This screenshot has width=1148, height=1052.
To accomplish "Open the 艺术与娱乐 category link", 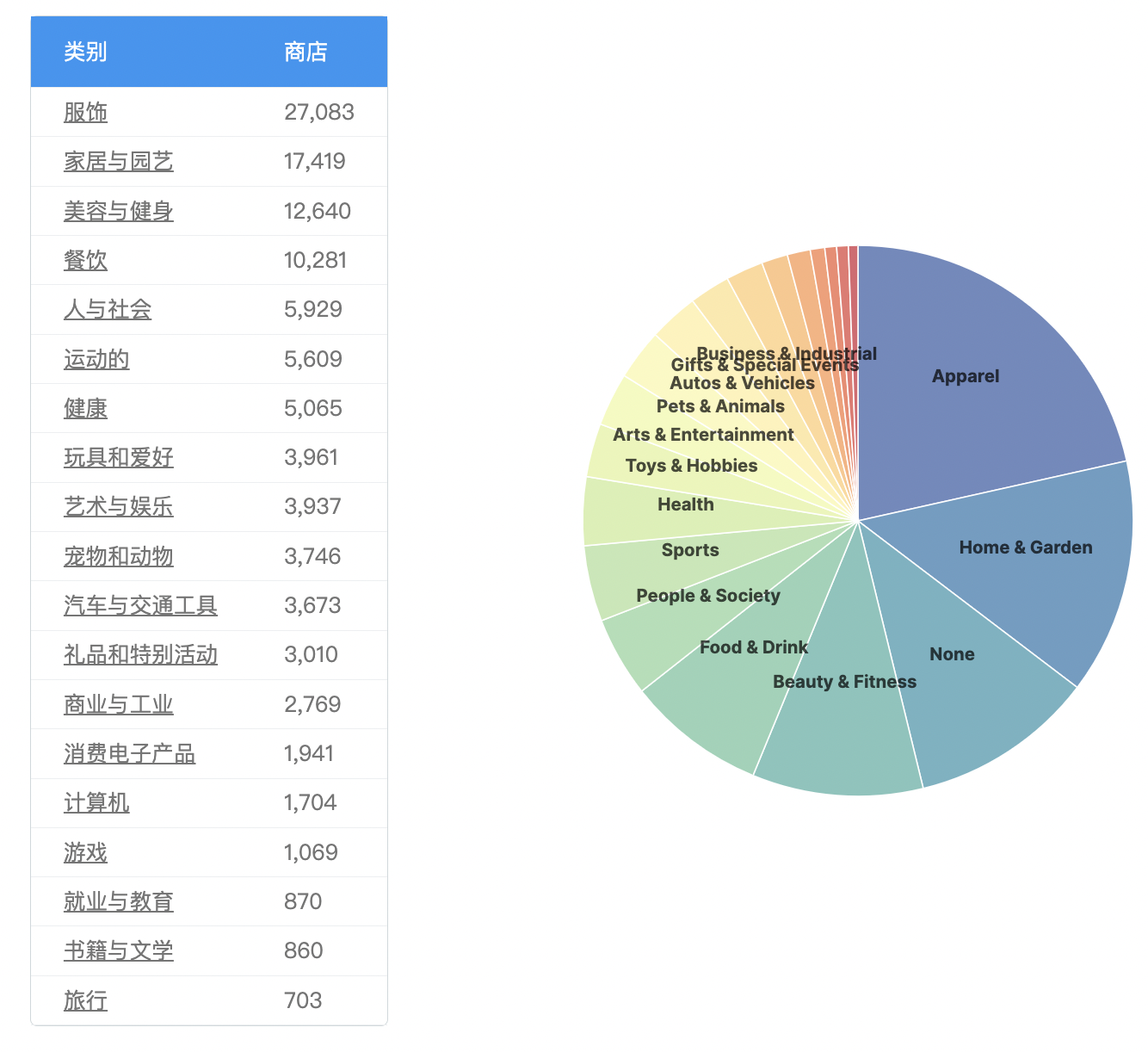I will (x=119, y=507).
